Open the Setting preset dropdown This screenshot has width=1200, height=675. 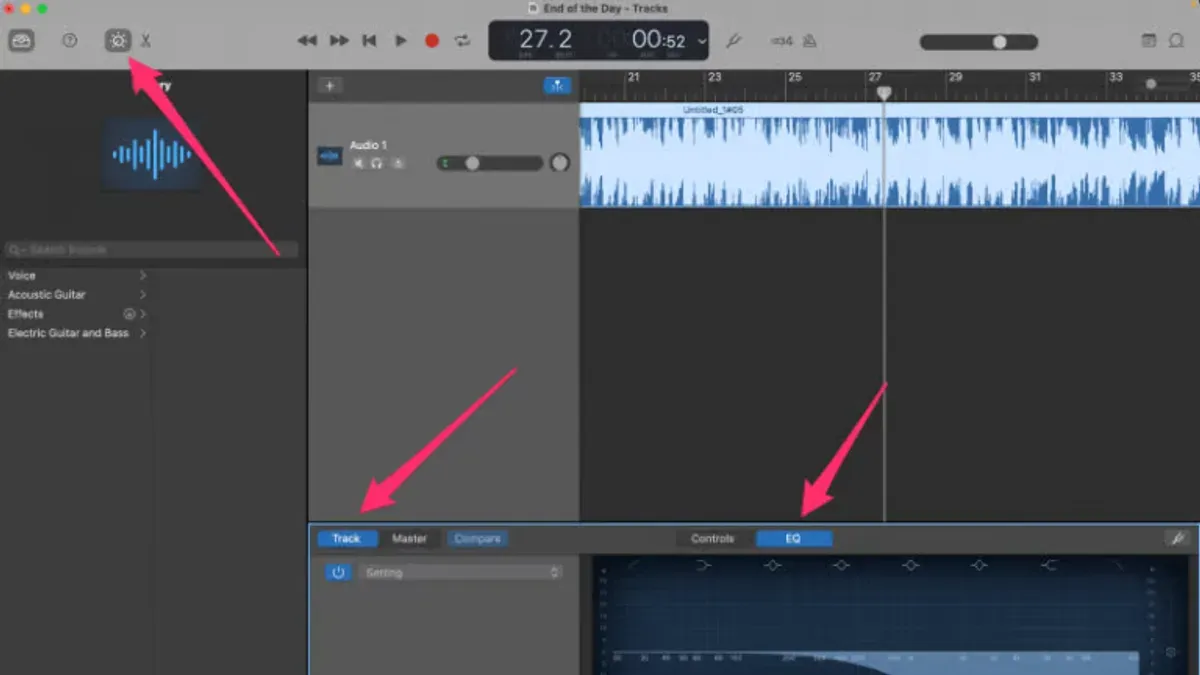click(x=459, y=573)
